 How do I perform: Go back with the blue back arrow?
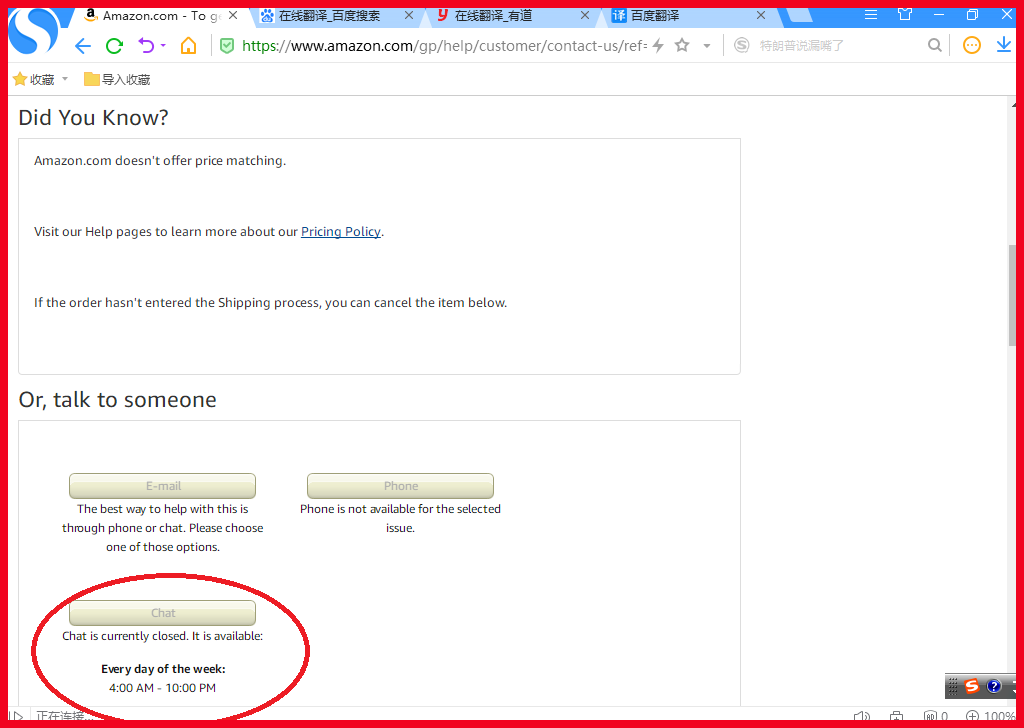coord(82,46)
